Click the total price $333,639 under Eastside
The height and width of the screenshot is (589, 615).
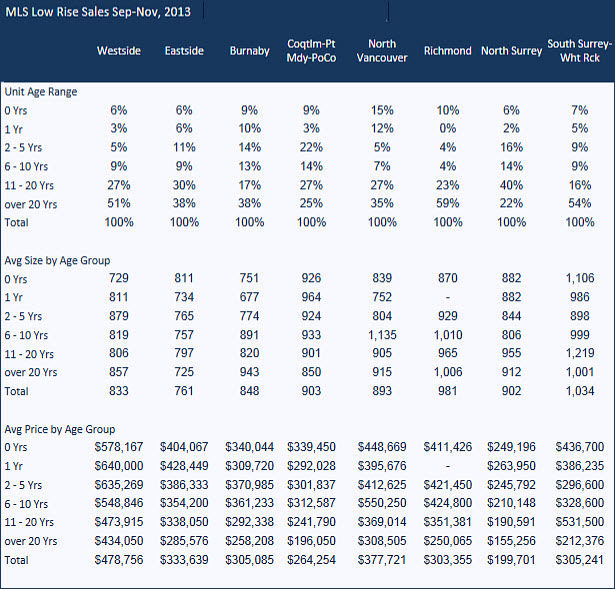pos(184,560)
